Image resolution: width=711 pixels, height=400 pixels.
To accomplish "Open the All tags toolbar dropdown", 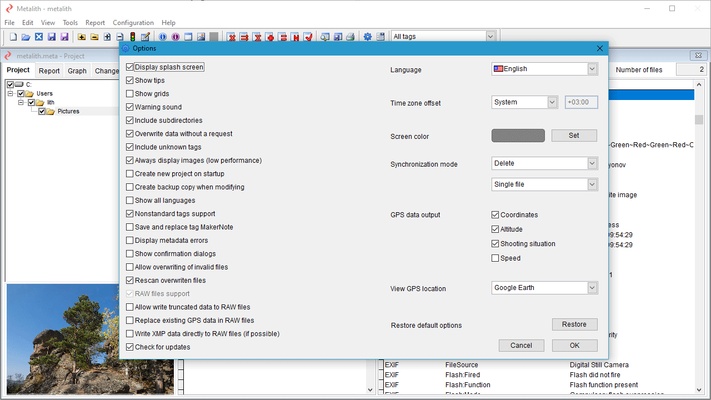I will coord(443,36).
